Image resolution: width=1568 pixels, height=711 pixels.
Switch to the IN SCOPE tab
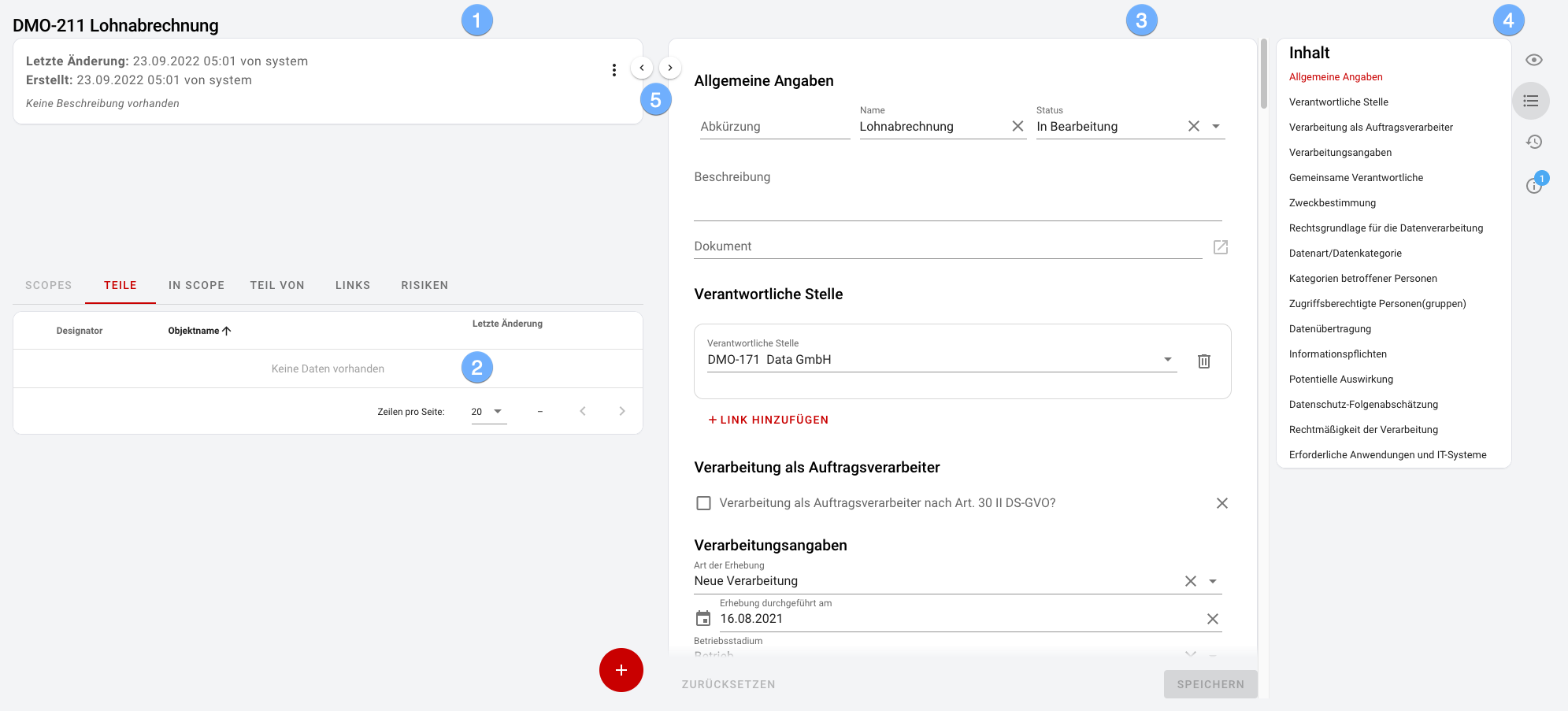point(196,285)
